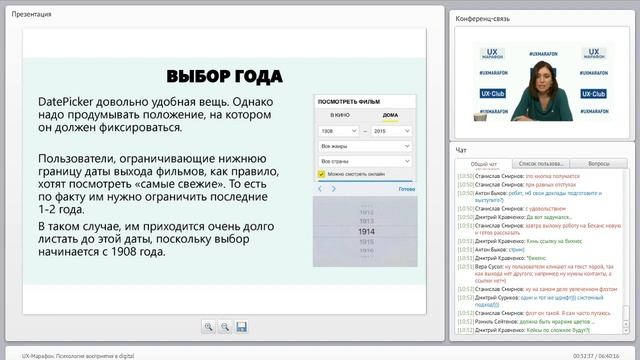Viewport: 640px width, 360px height.
Task: Click the zoom out magnifier icon
Action: tap(225, 327)
